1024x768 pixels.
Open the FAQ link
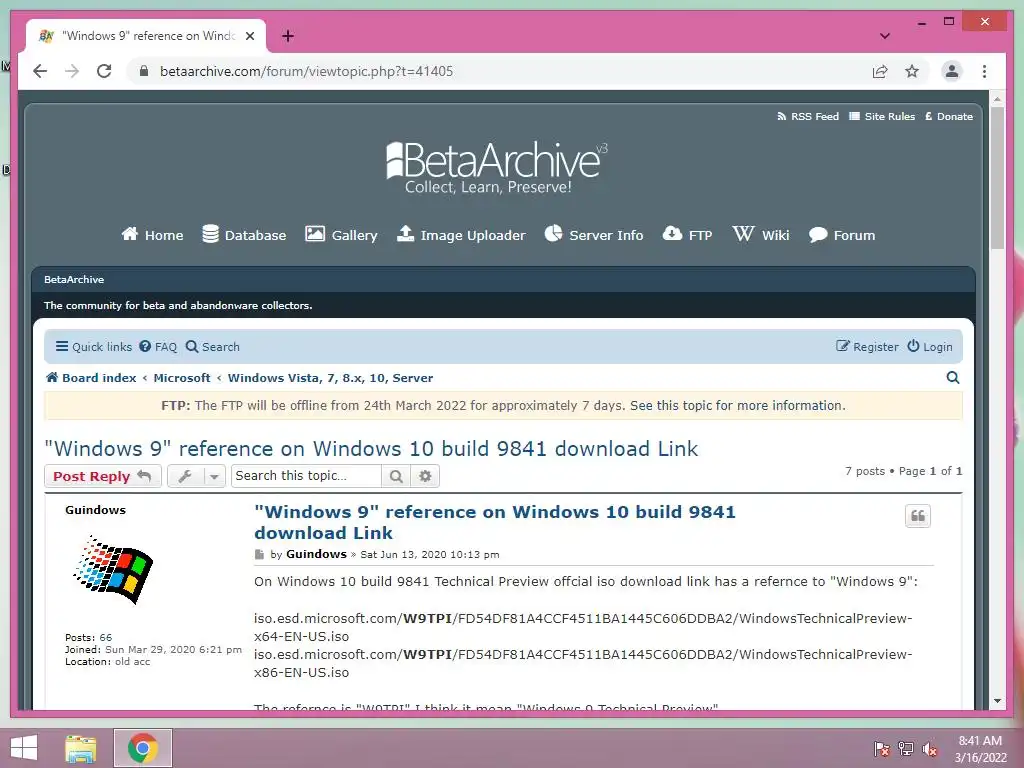[x=157, y=347]
